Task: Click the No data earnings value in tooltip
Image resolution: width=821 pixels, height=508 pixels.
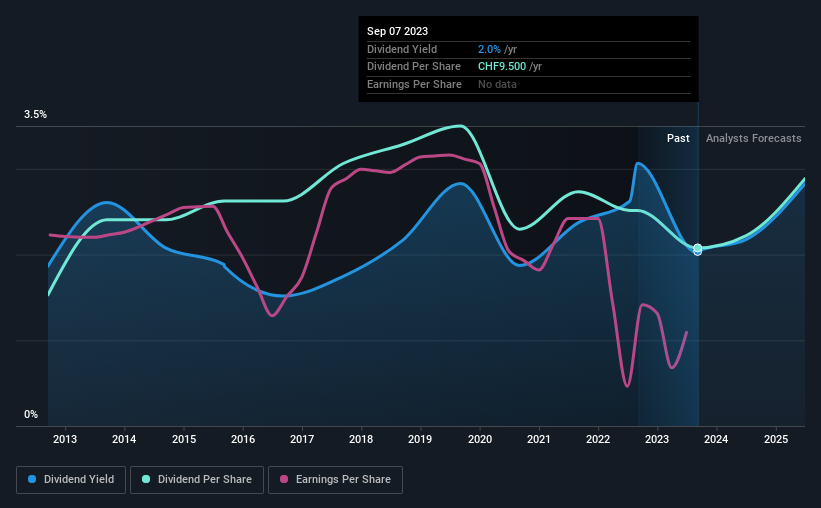Action: [497, 84]
